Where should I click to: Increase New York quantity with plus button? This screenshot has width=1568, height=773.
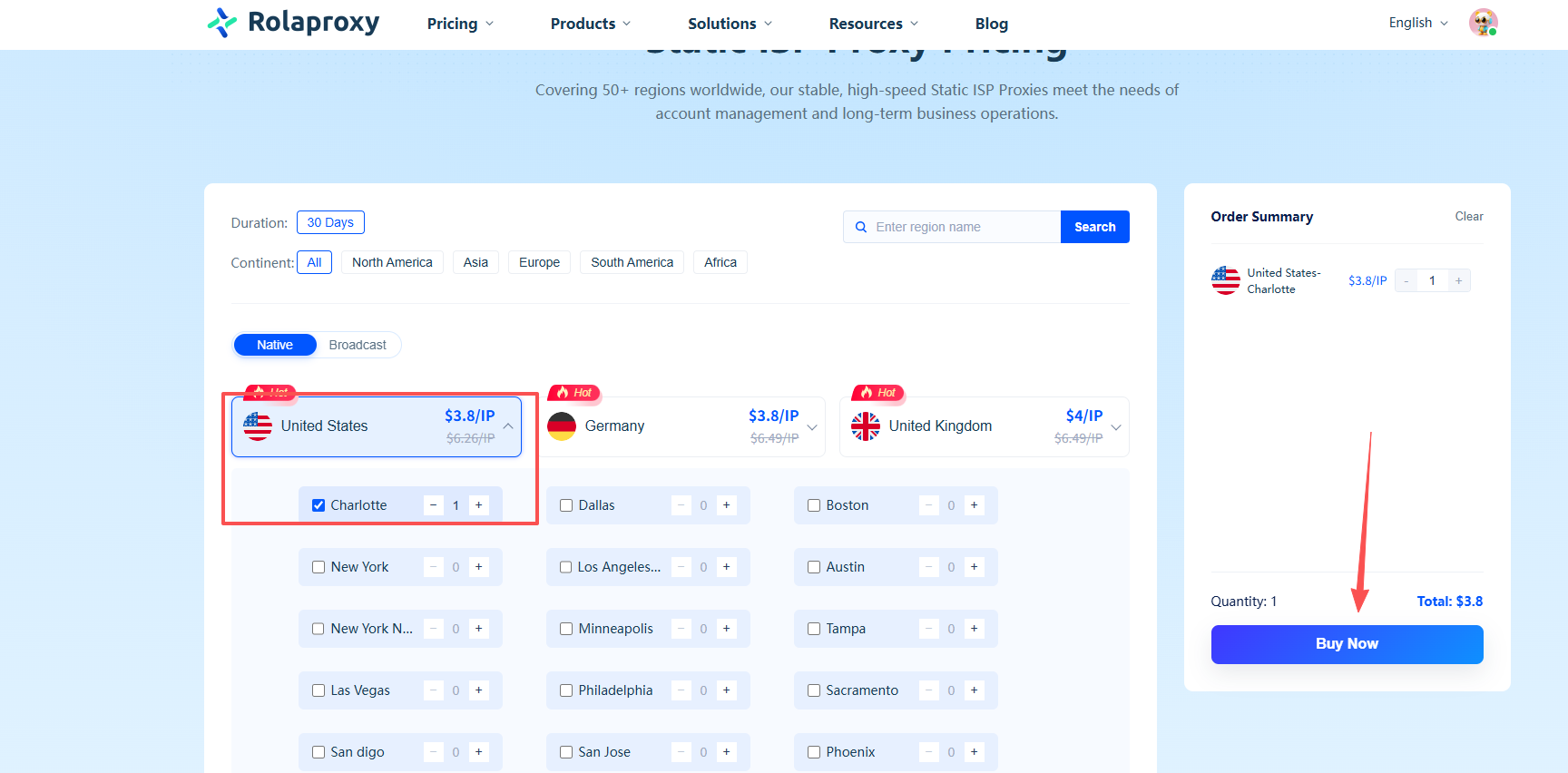pyautogui.click(x=479, y=567)
